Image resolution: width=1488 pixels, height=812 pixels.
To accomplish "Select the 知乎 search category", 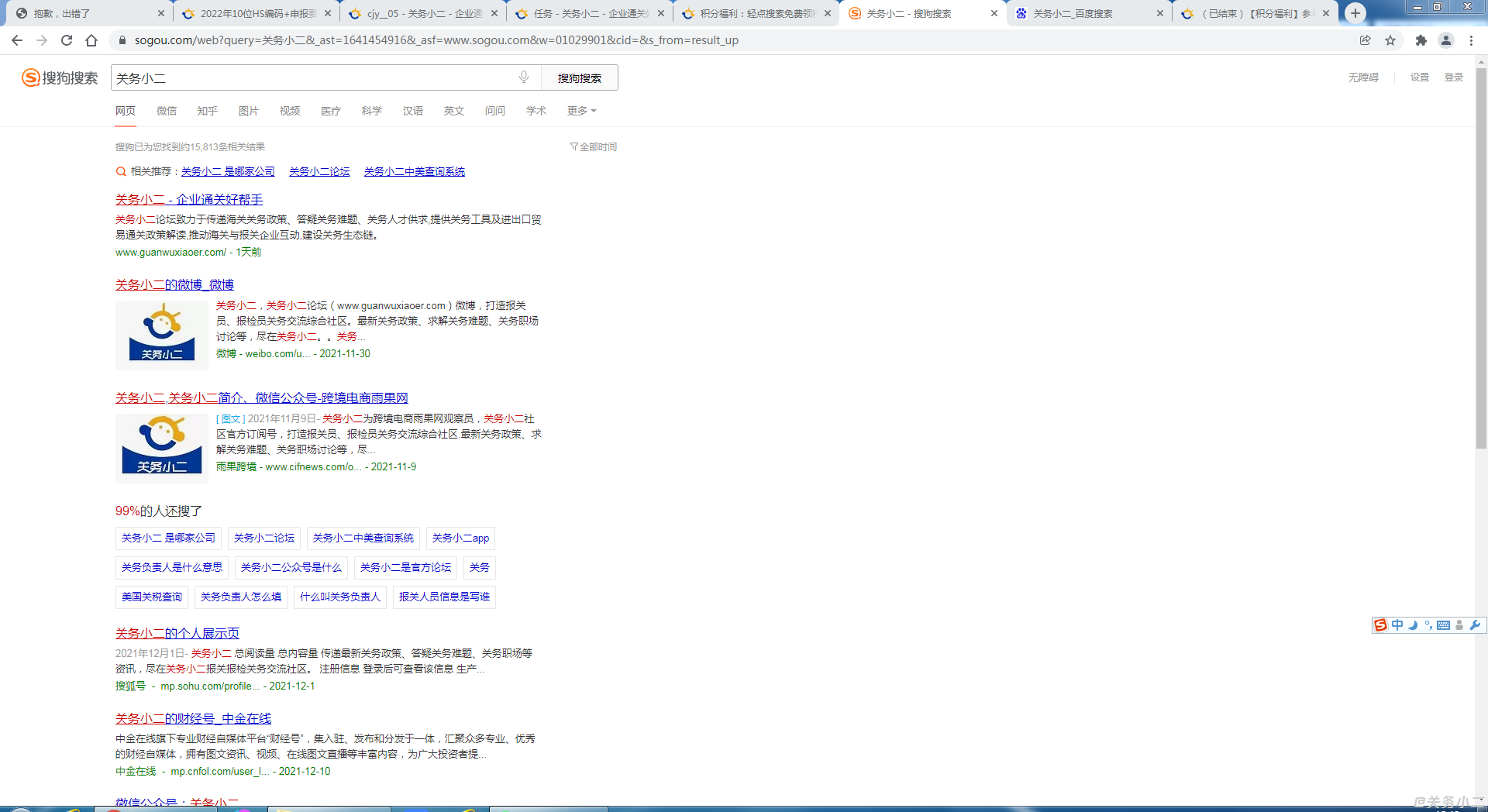I will (208, 111).
